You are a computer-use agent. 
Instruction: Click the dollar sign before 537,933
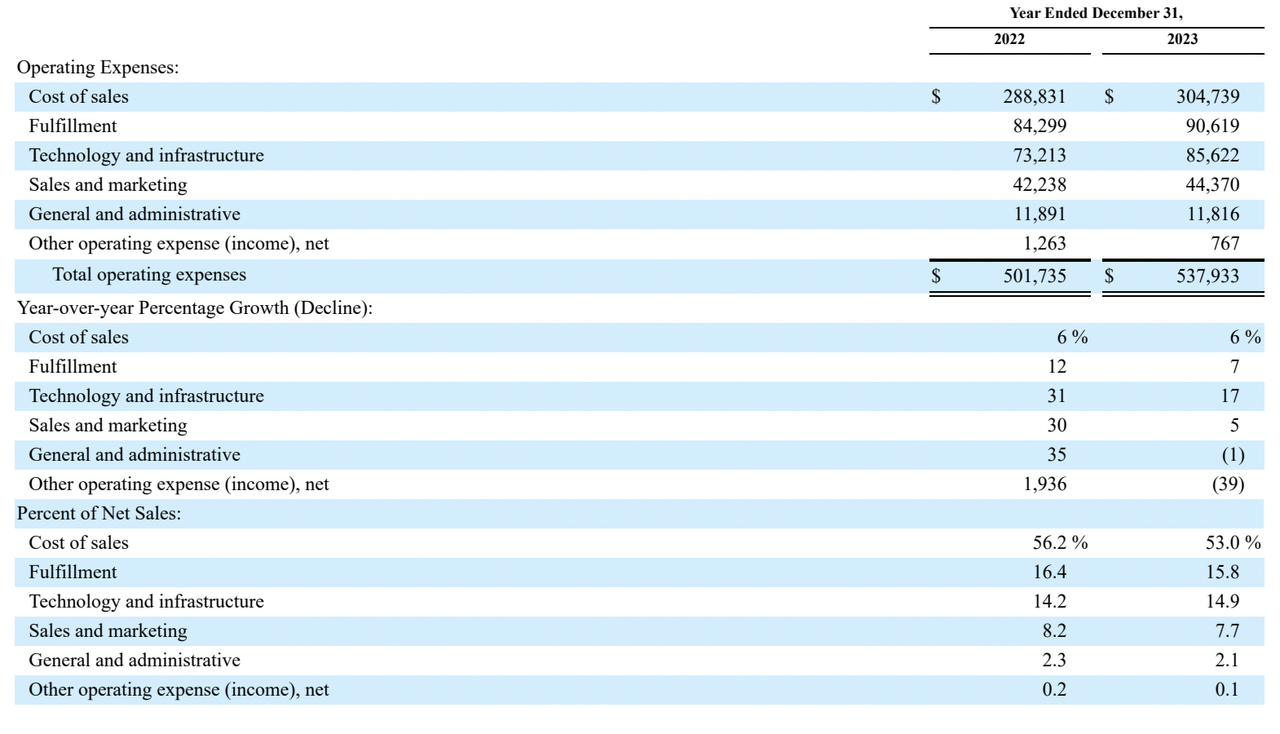click(1109, 275)
